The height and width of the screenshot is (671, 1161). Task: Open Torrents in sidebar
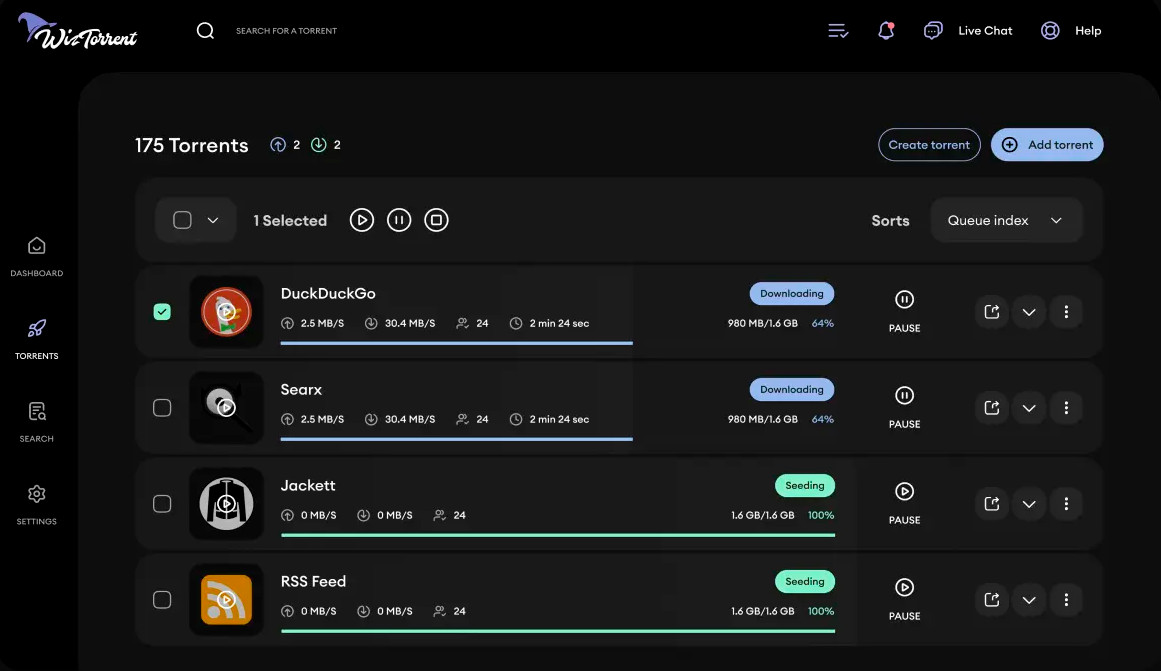pyautogui.click(x=36, y=339)
